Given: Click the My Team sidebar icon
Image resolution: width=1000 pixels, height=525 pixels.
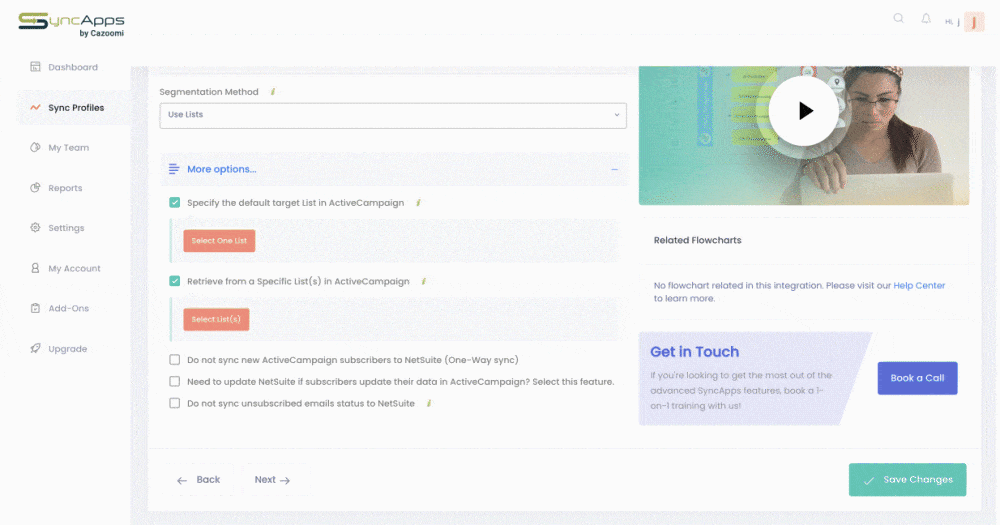Looking at the screenshot, I should [35, 147].
